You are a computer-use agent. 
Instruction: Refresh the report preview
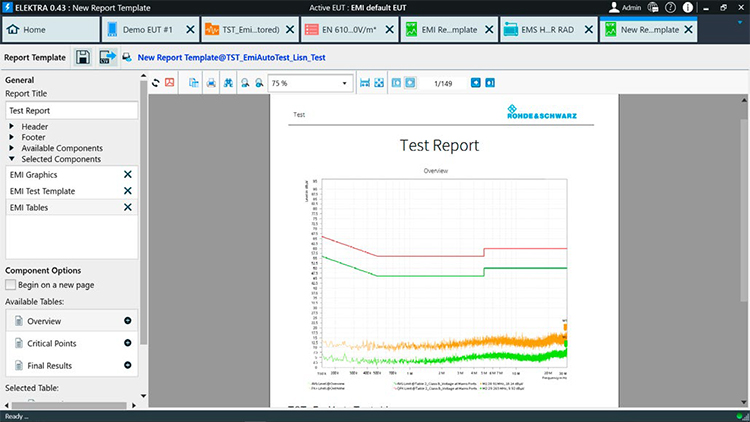156,82
